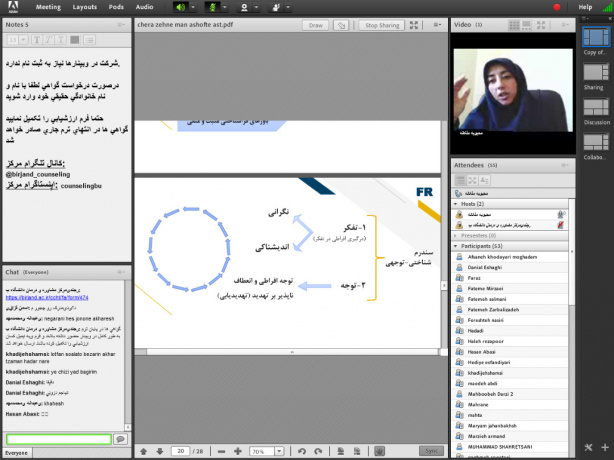Select the Collaboration layout thumbnail

596,142
